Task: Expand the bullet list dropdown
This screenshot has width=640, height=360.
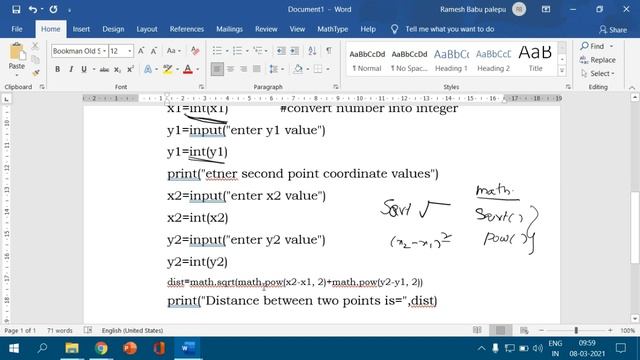Action: pos(227,51)
